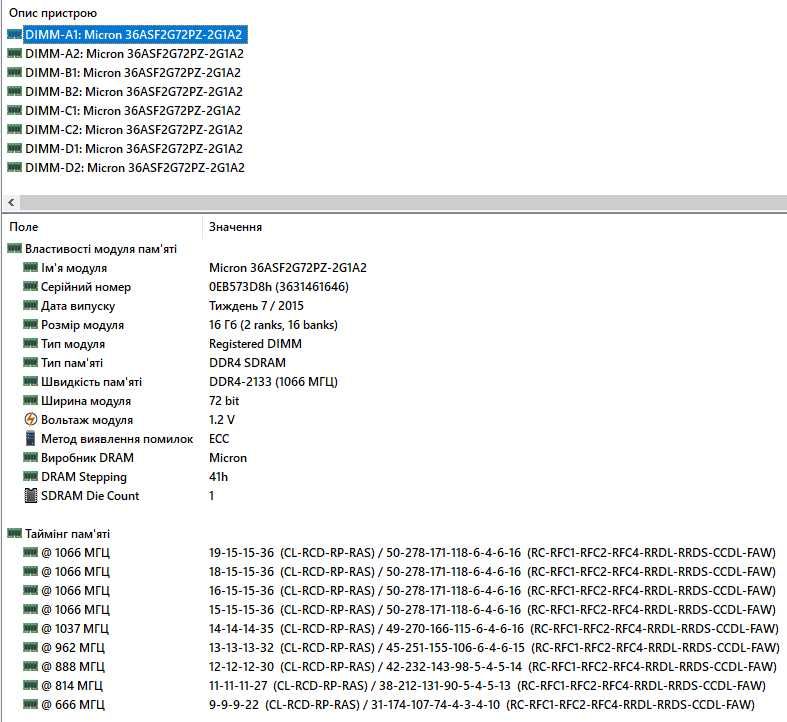
Task: Click the 'Дата випуску' field label
Action: pos(78,306)
